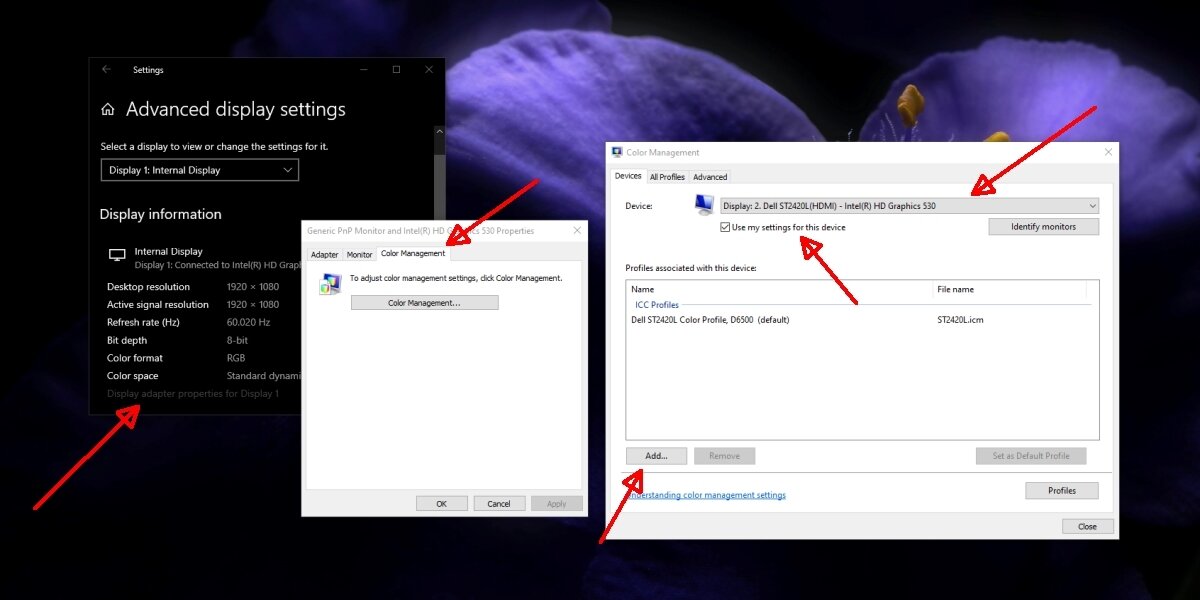Click the Add... button
Image resolution: width=1200 pixels, height=600 pixels.
pos(656,456)
